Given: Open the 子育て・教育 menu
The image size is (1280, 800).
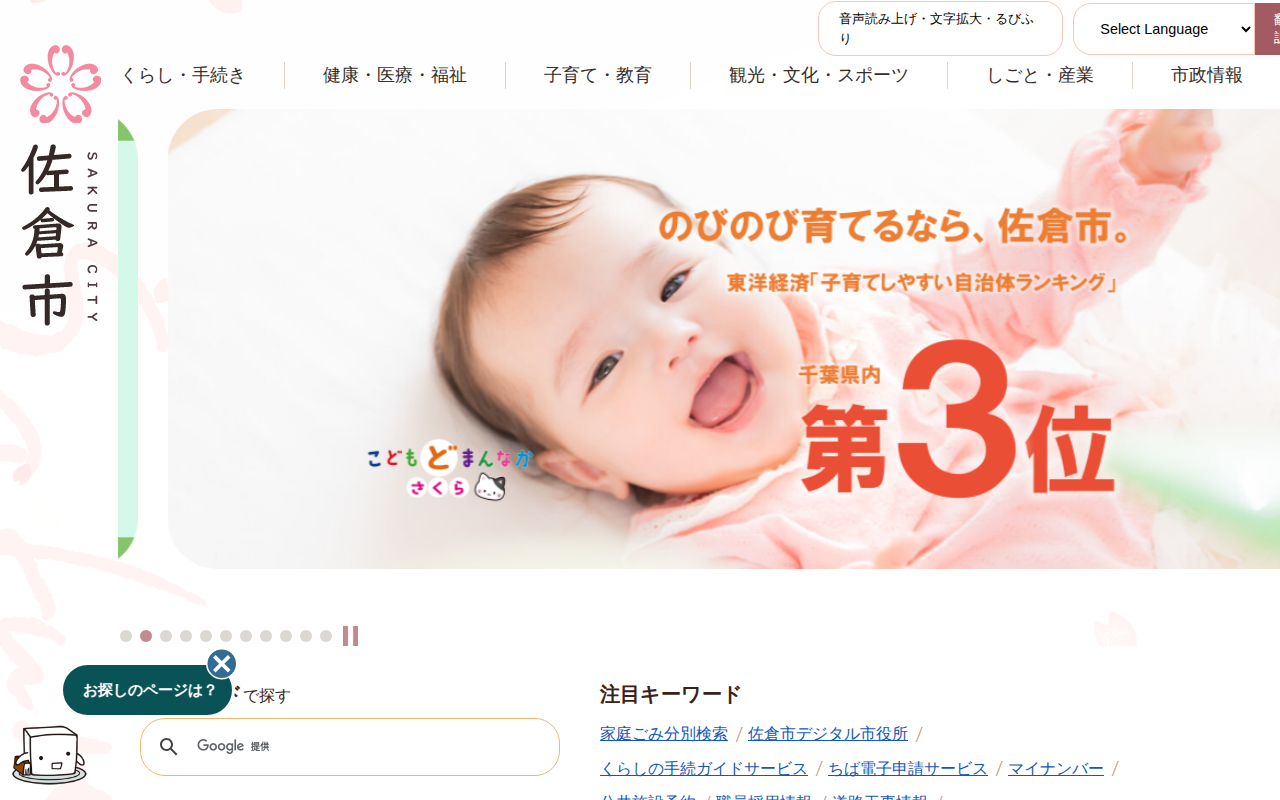Looking at the screenshot, I should (x=598, y=75).
